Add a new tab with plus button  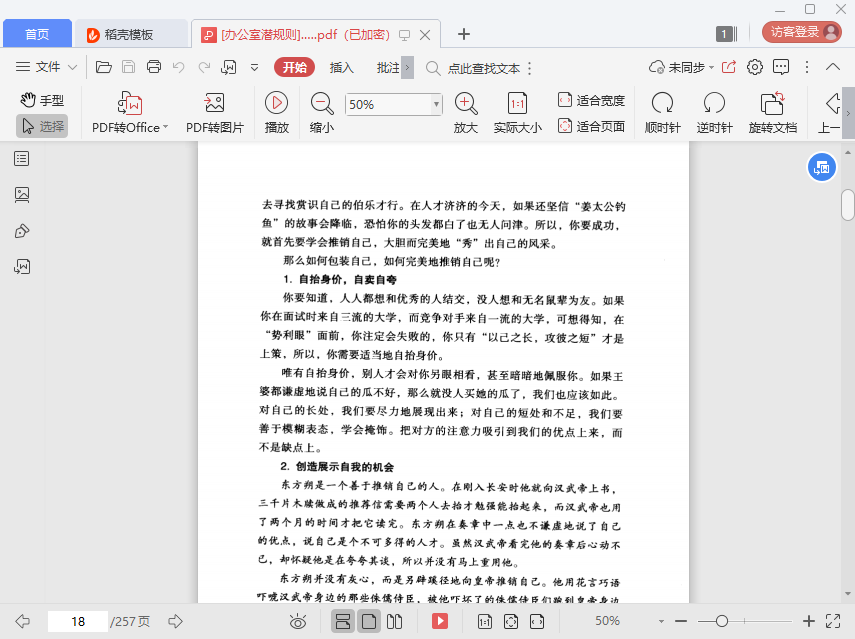coord(463,34)
